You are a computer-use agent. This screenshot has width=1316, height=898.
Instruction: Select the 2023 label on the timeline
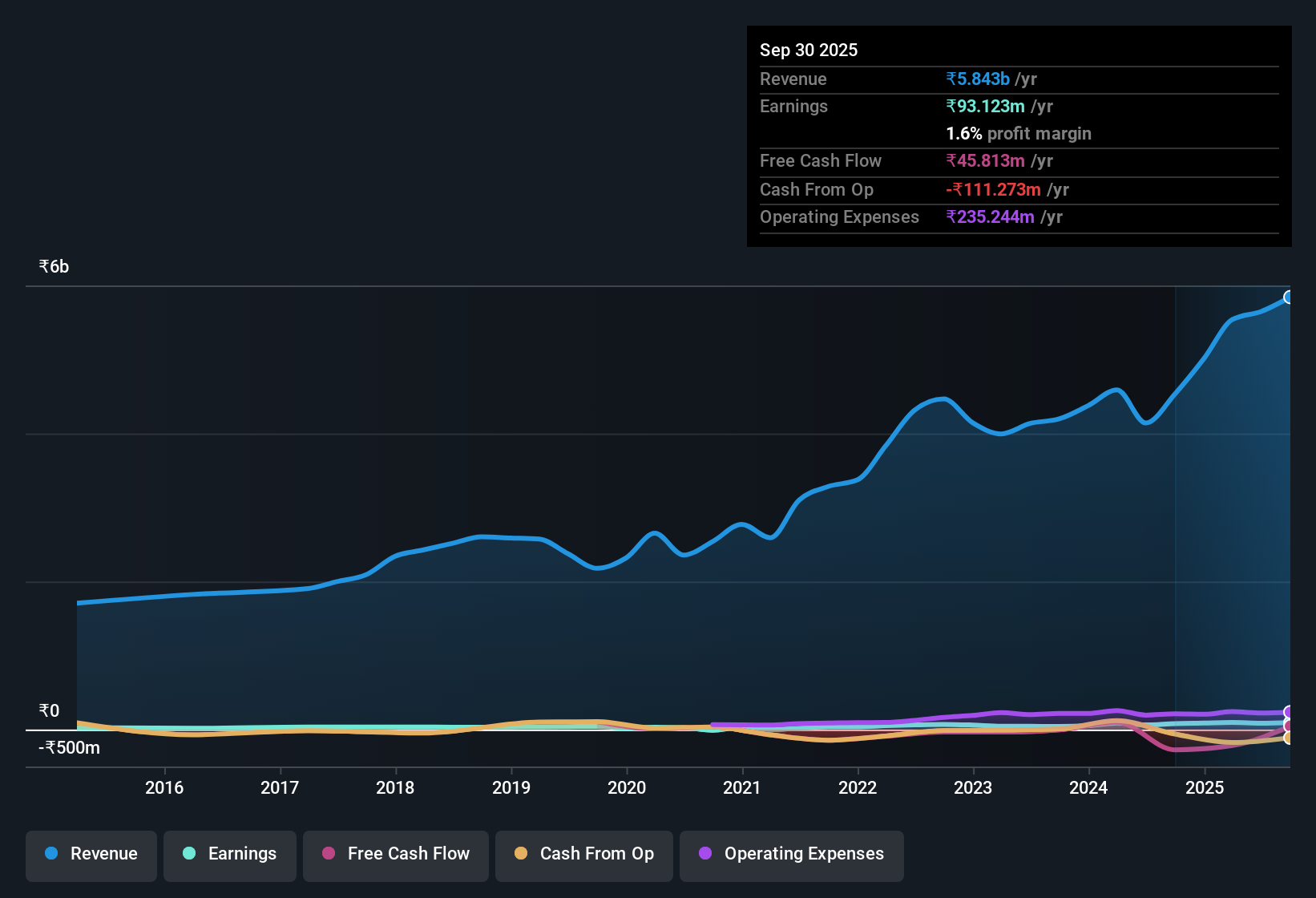(x=972, y=788)
